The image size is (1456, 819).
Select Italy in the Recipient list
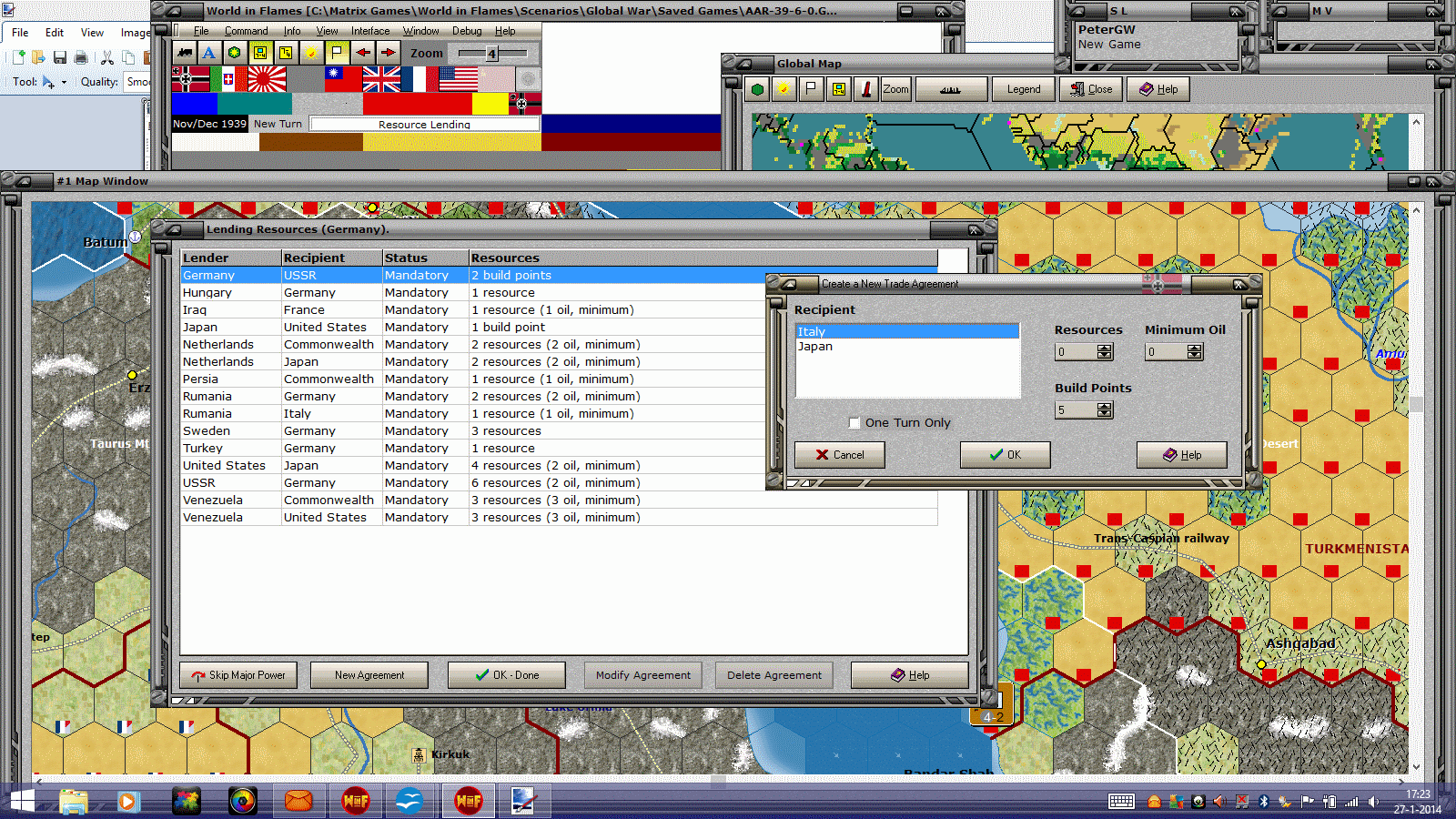pyautogui.click(x=907, y=332)
